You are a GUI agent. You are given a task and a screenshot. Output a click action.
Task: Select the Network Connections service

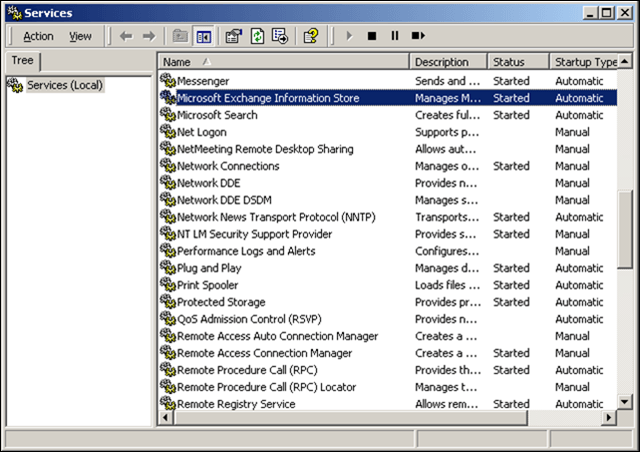[388, 166]
